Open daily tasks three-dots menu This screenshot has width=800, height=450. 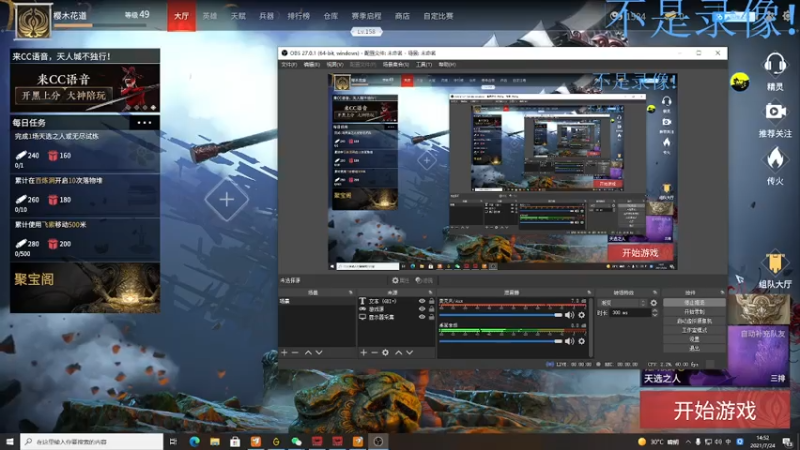coord(144,122)
